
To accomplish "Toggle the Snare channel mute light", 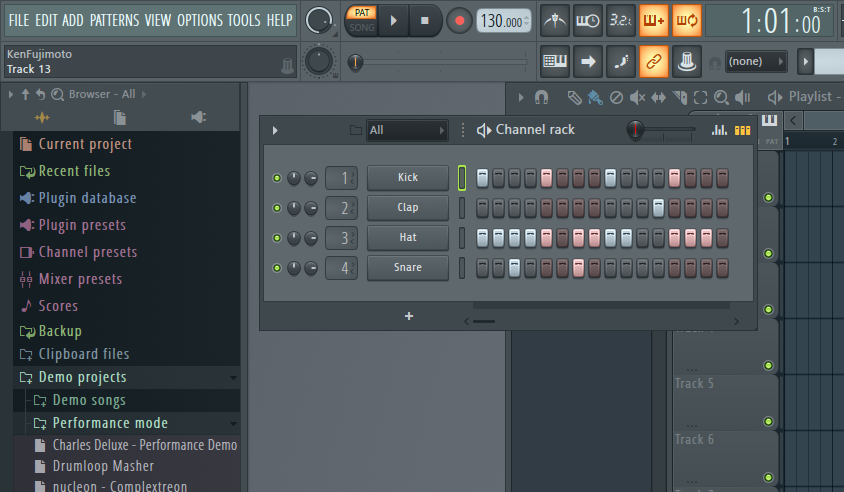I will [x=277, y=268].
